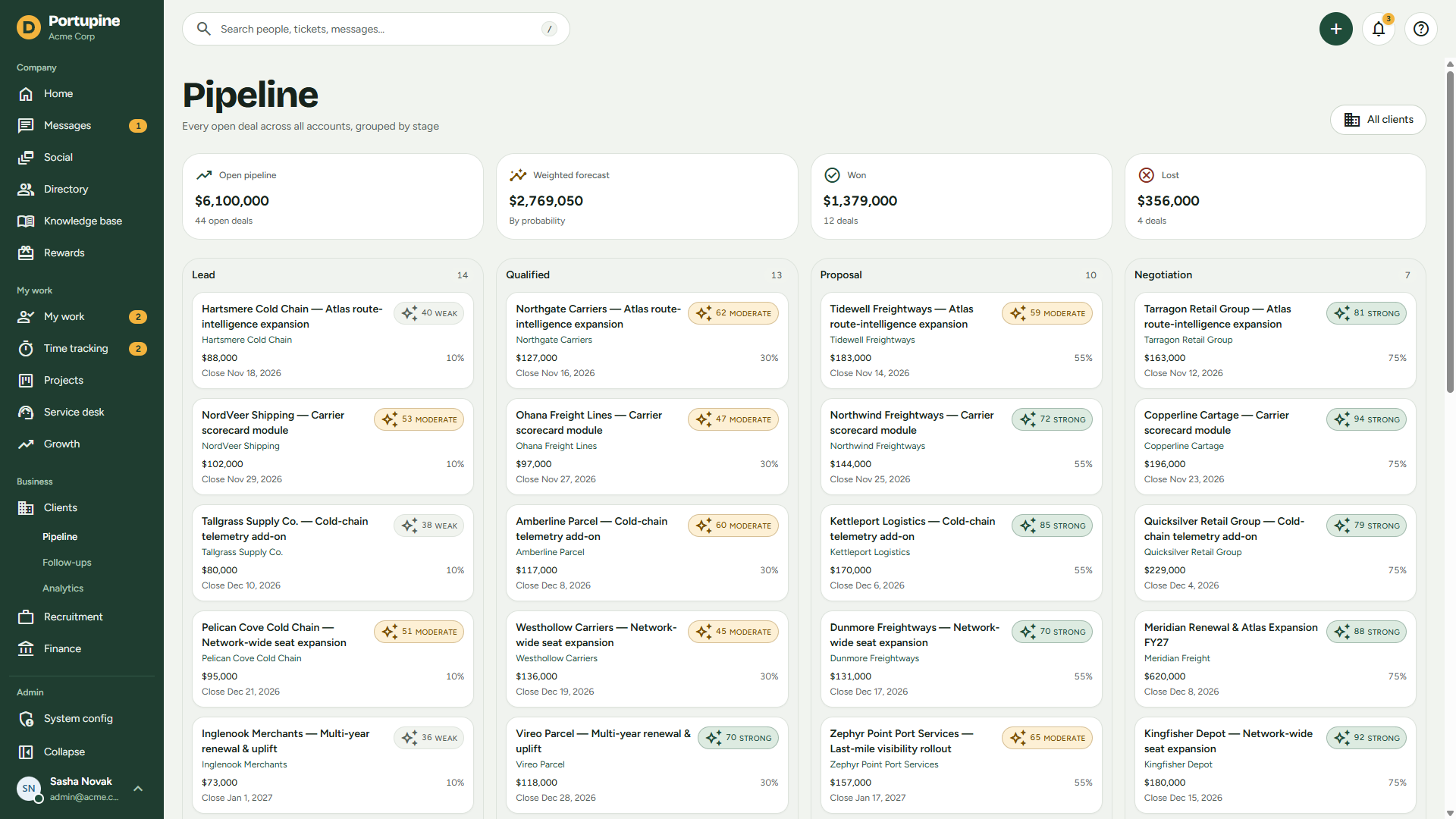Click the Growth trend icon
Image resolution: width=1456 pixels, height=819 pixels.
click(x=26, y=444)
